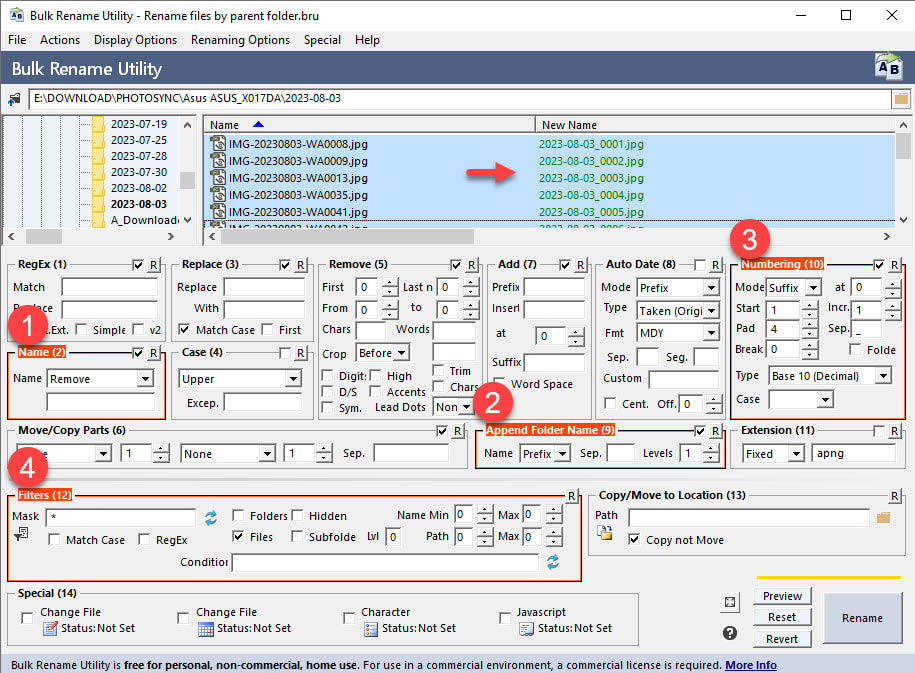Enable the Folders filter checkbox
This screenshot has width=915, height=673.
[x=238, y=515]
